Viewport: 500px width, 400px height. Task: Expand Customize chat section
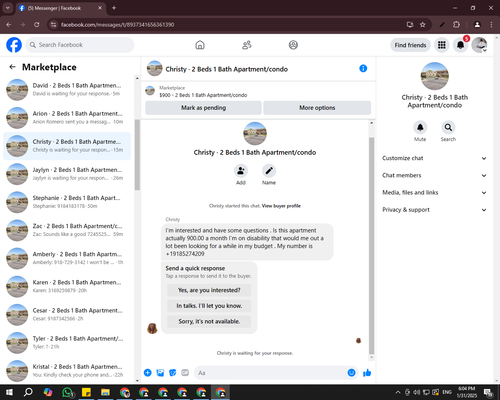click(x=434, y=158)
